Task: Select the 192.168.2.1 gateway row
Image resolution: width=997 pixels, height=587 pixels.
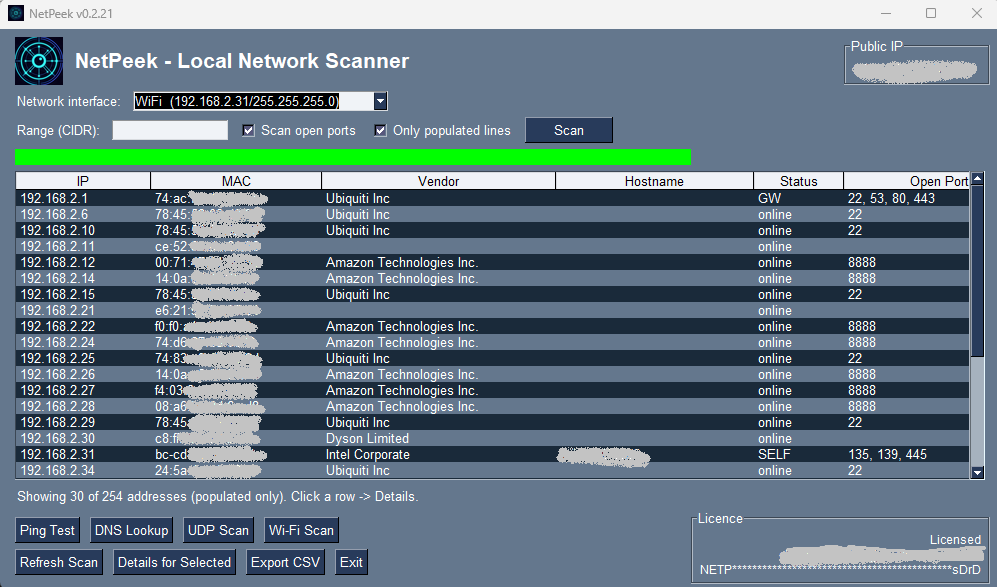Action: [x=493, y=198]
